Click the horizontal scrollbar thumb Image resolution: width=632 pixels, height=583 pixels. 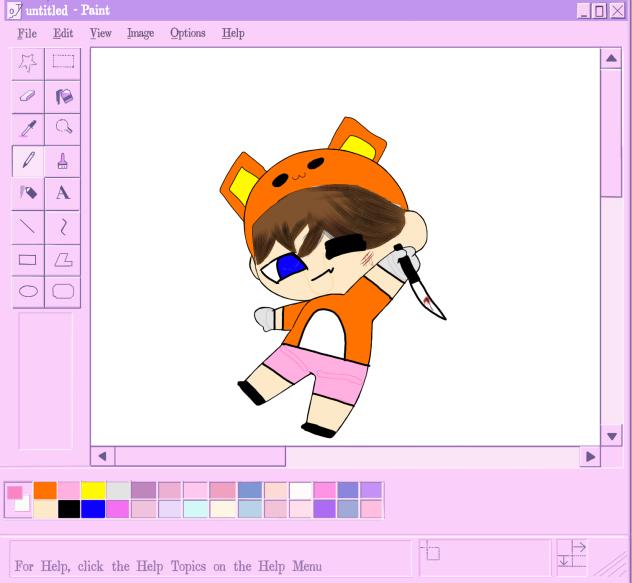coord(200,456)
